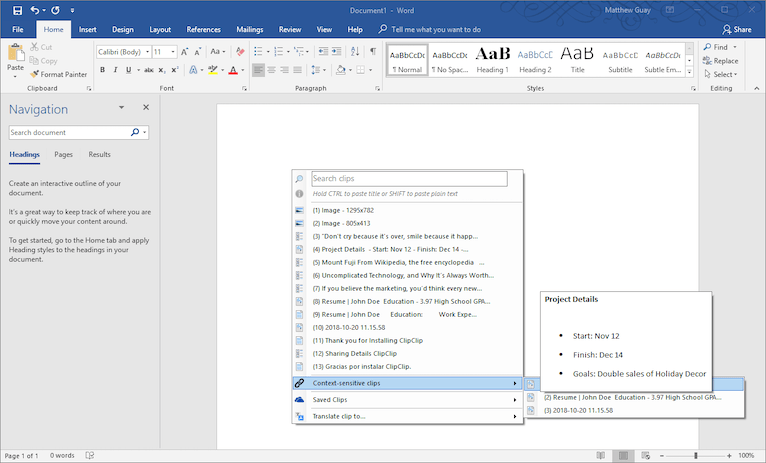The image size is (766, 463).
Task: Click the Share button
Action: pos(736,30)
